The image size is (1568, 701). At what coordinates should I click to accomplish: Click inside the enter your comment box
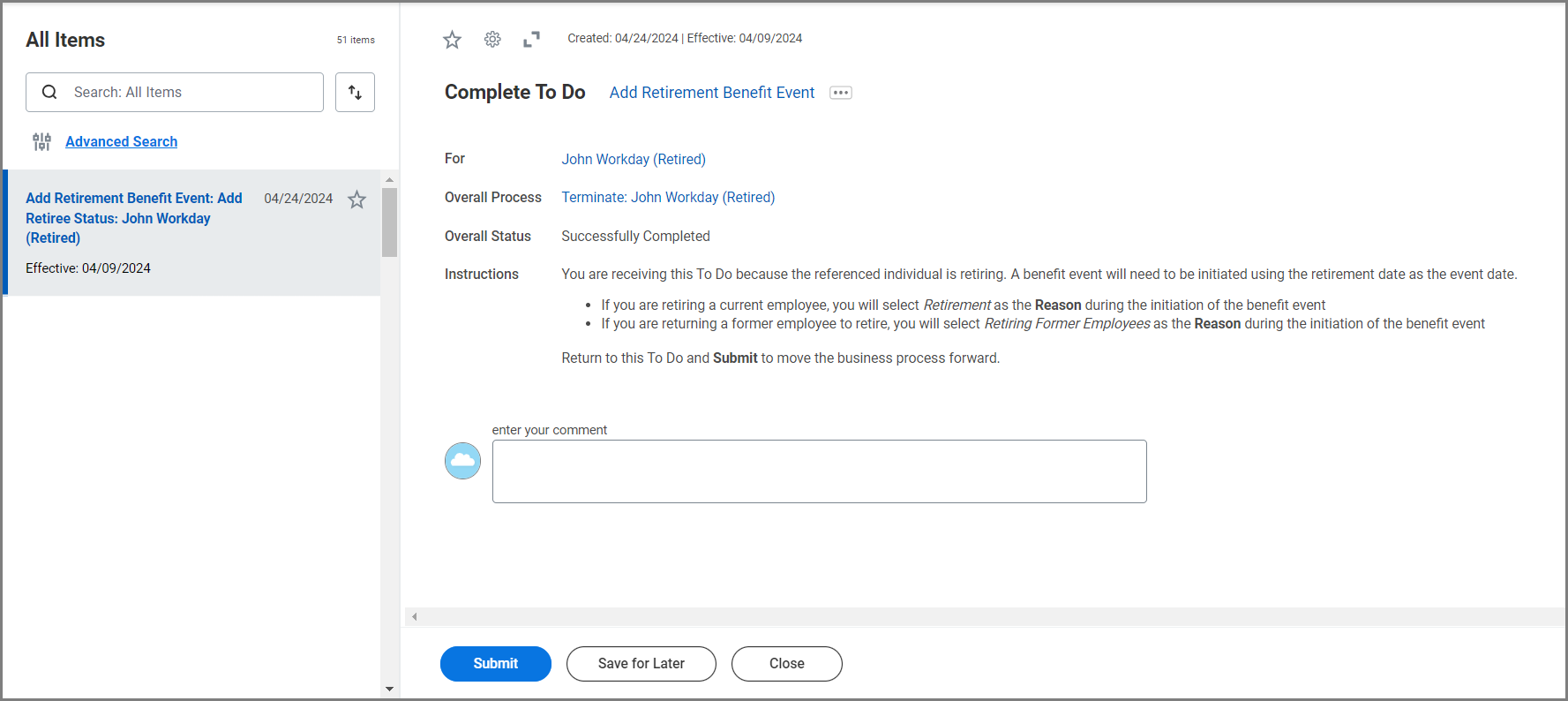point(820,471)
